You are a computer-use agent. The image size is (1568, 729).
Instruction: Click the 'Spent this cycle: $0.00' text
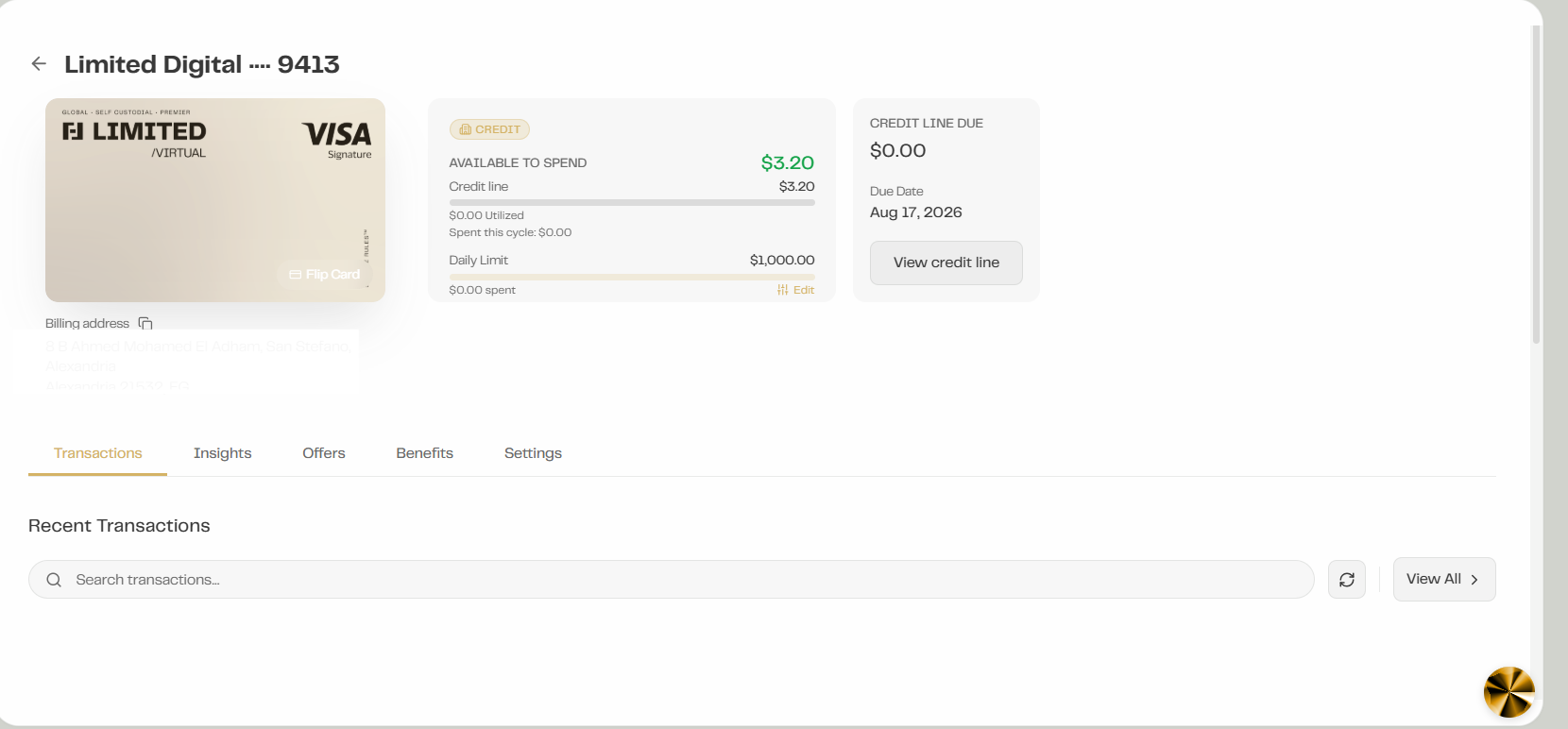pyautogui.click(x=510, y=232)
